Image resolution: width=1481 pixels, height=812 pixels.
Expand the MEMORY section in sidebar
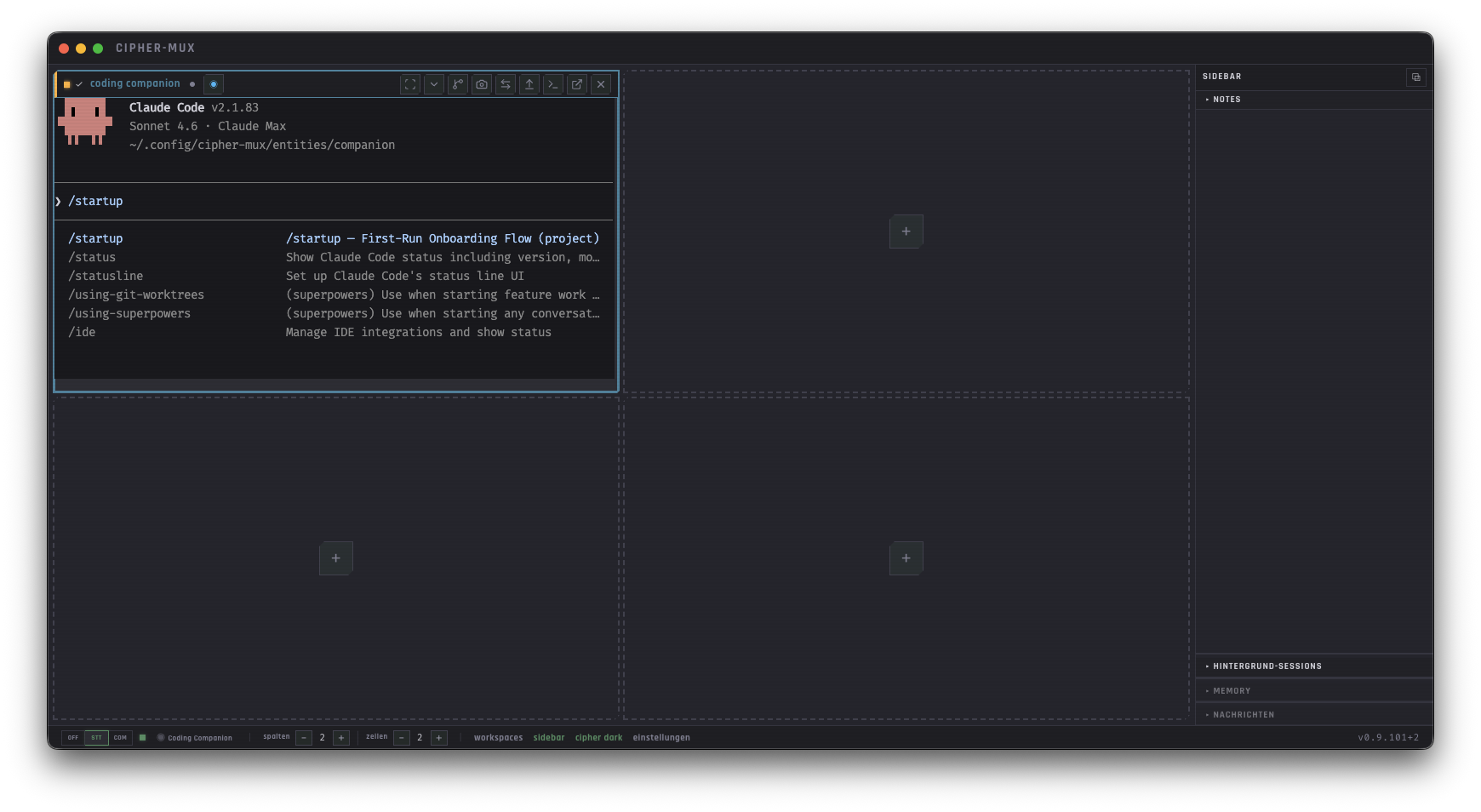click(x=1314, y=691)
